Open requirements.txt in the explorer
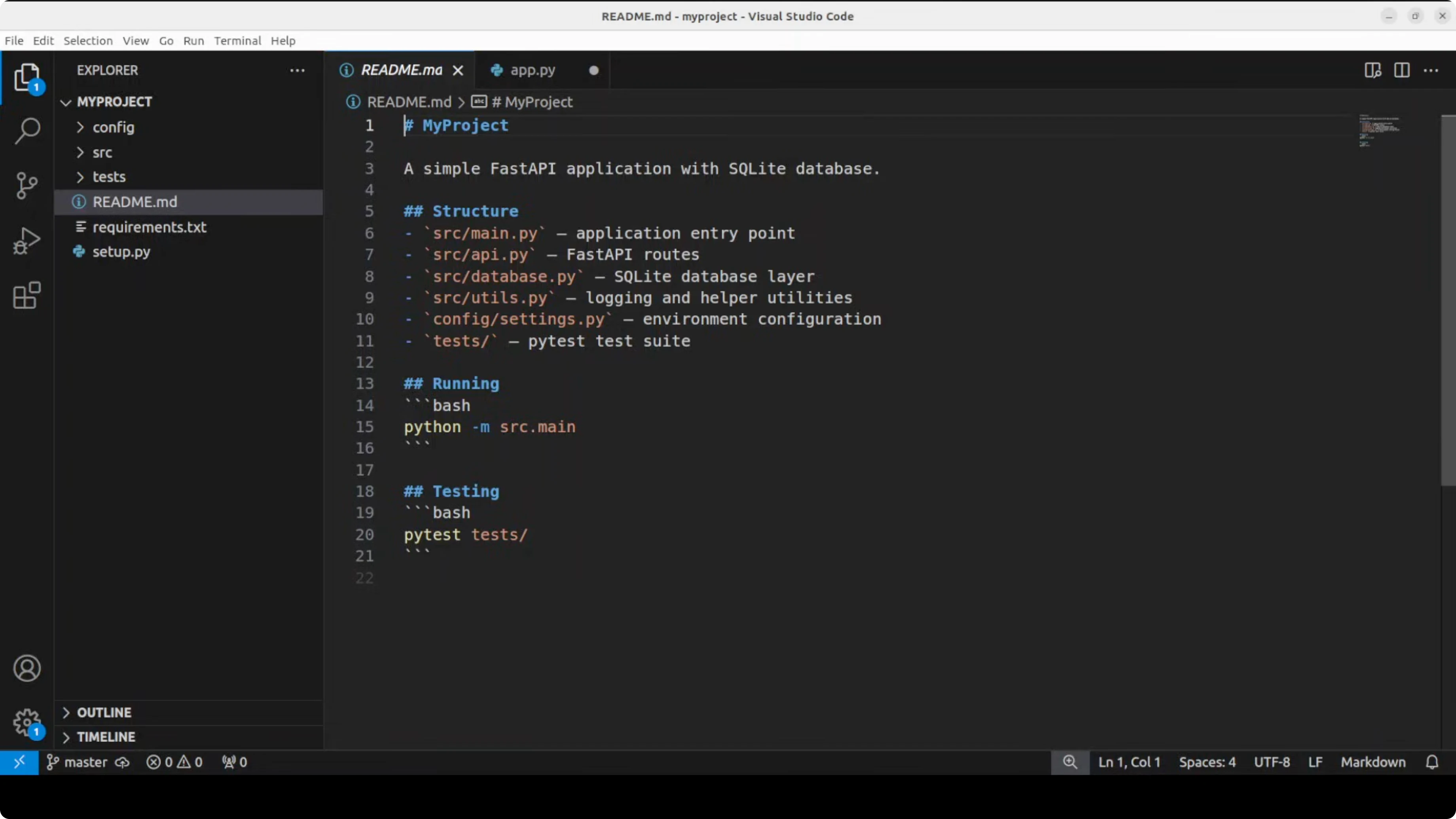Image resolution: width=1456 pixels, height=819 pixels. click(x=149, y=227)
